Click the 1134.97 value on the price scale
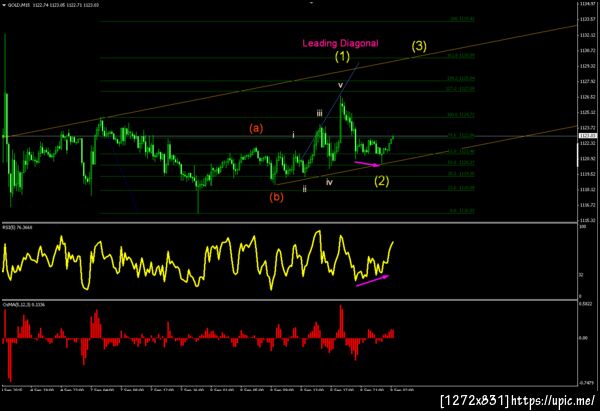The height and width of the screenshot is (411, 600). click(587, 4)
